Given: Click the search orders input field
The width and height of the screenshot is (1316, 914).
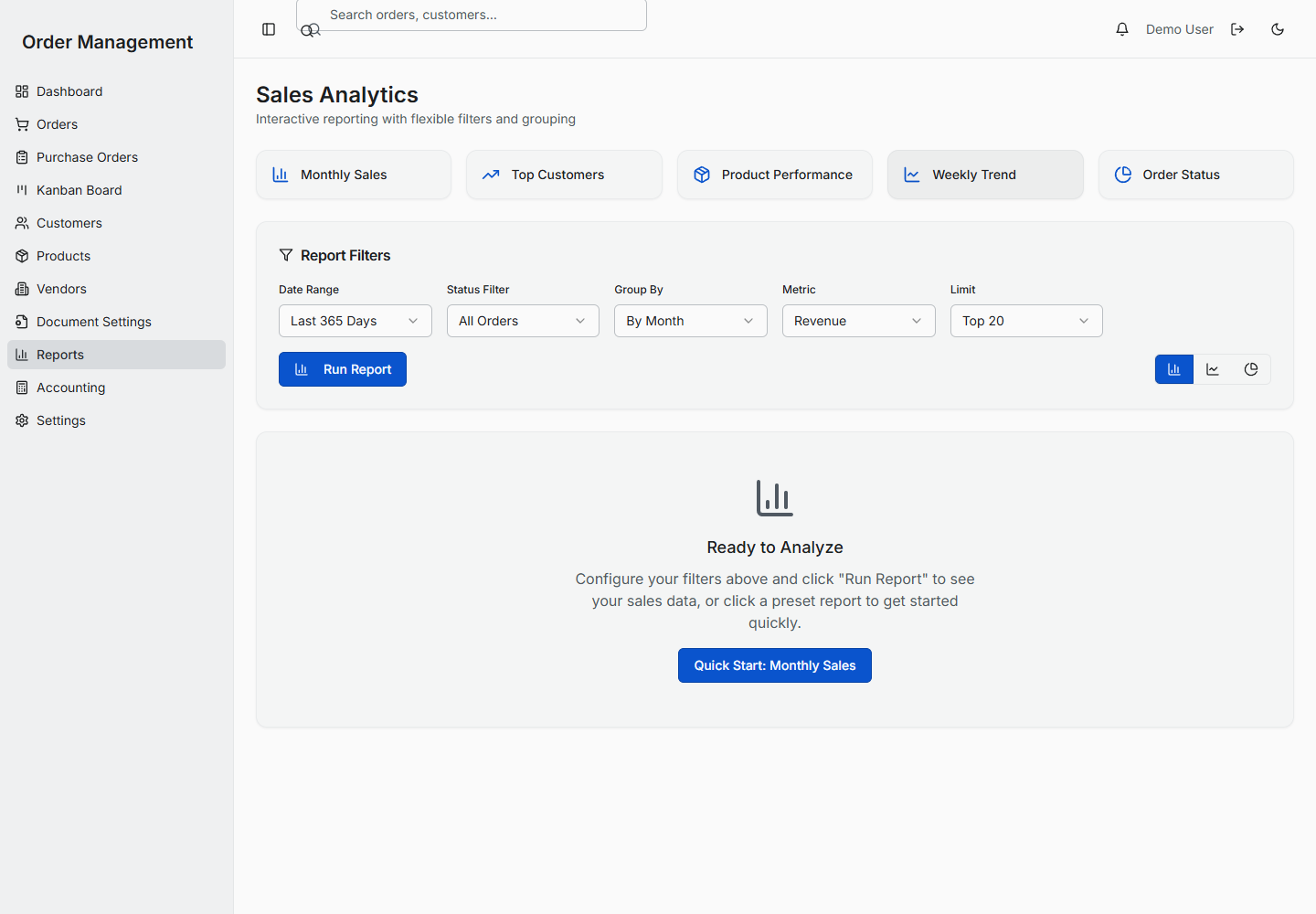Looking at the screenshot, I should 472,15.
